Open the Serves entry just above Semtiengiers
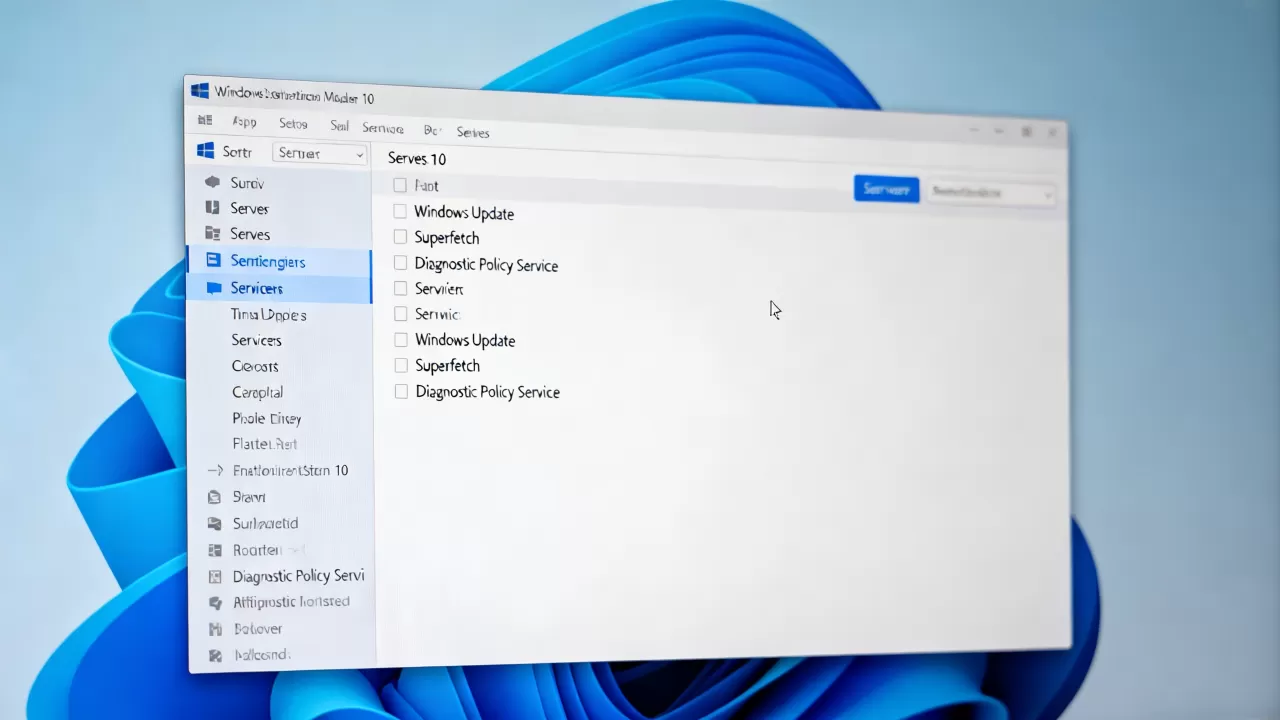The image size is (1280, 720). click(x=250, y=234)
